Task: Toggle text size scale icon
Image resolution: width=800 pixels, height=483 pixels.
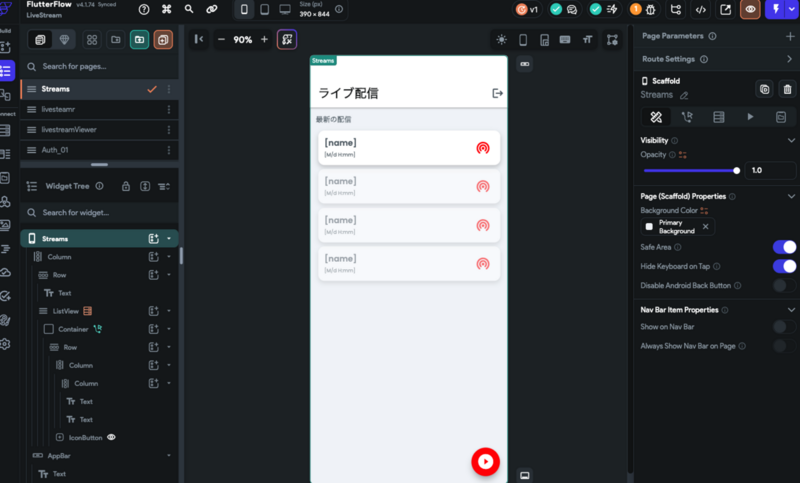Action: tap(587, 40)
